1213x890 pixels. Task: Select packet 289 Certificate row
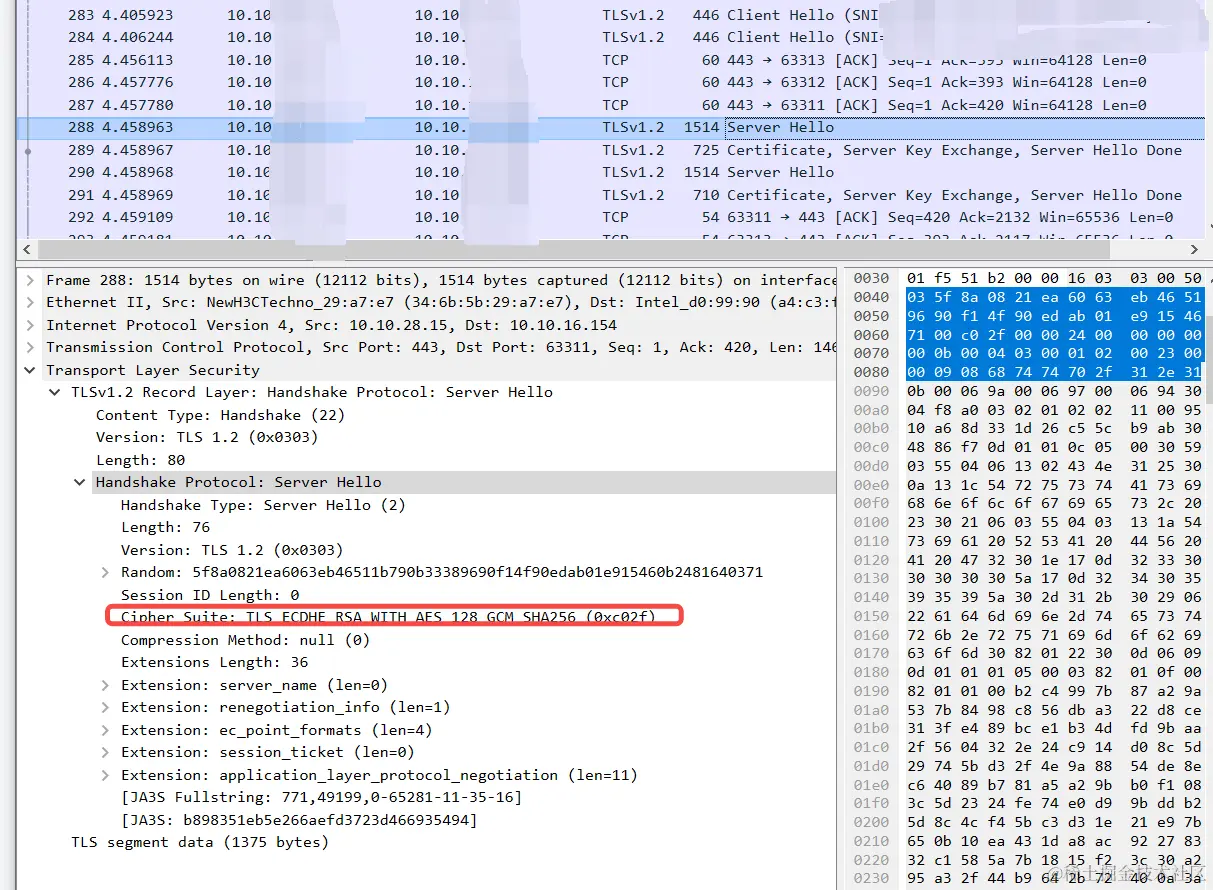pos(610,150)
